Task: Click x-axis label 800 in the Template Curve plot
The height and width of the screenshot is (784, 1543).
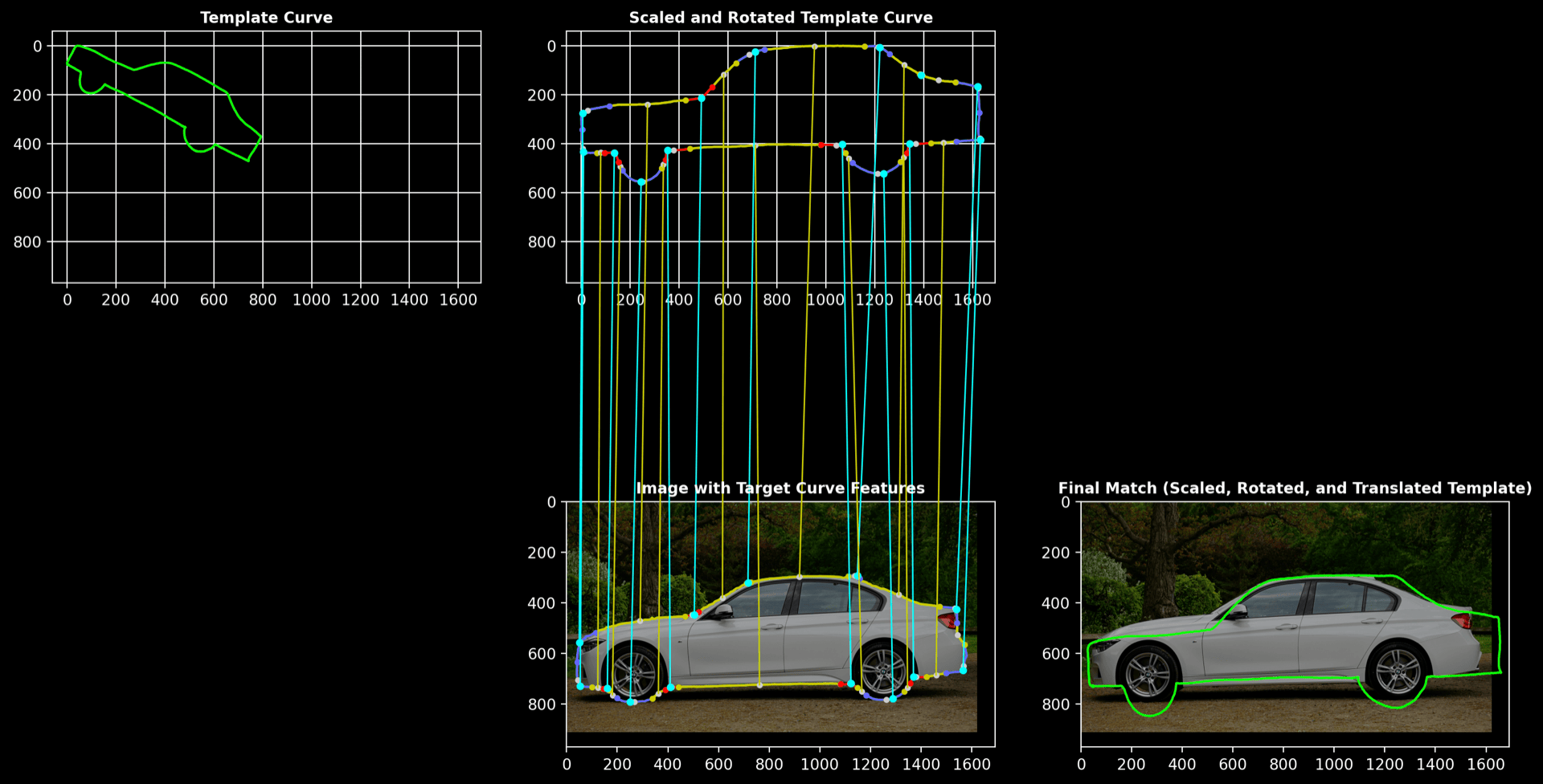Action: point(263,300)
